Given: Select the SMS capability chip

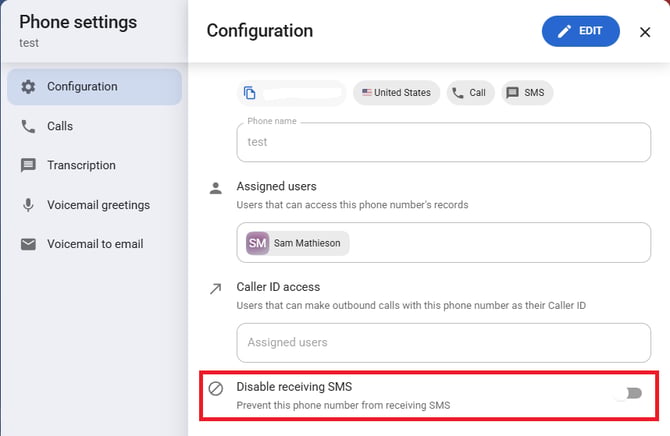Looking at the screenshot, I should point(527,93).
